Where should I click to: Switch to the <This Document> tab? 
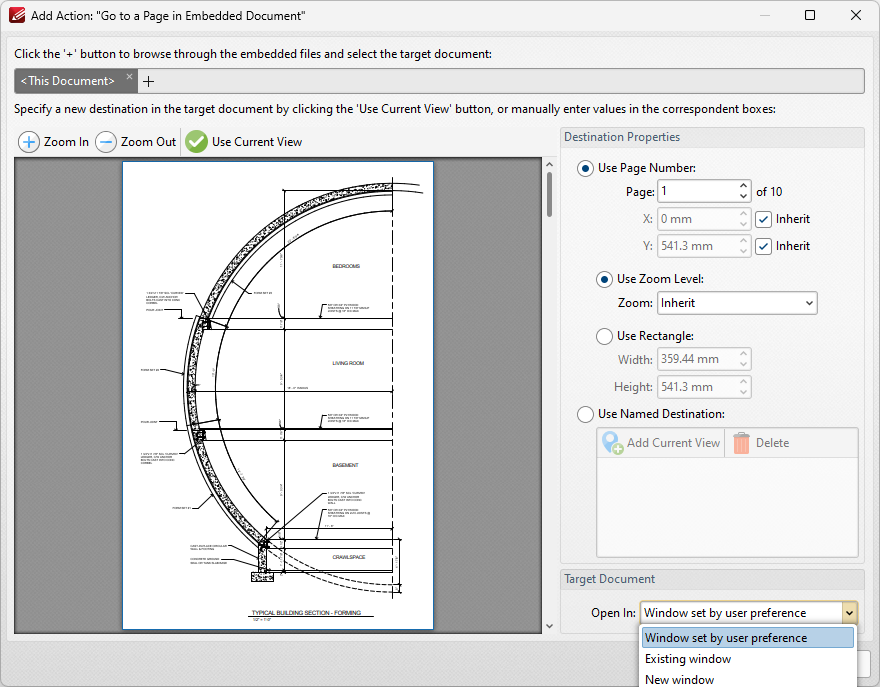tap(67, 81)
